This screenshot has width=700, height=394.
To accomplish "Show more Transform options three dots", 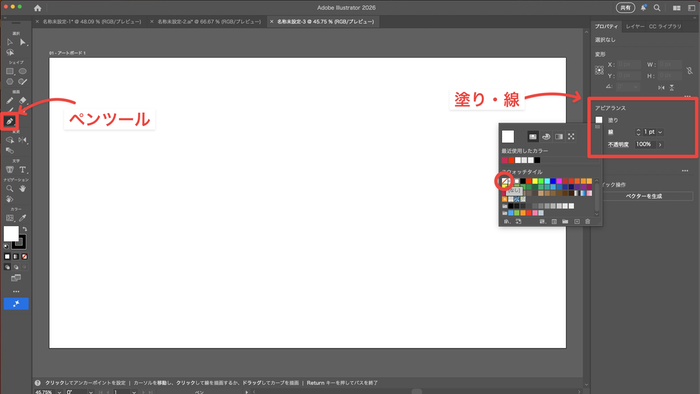I will coord(687,95).
